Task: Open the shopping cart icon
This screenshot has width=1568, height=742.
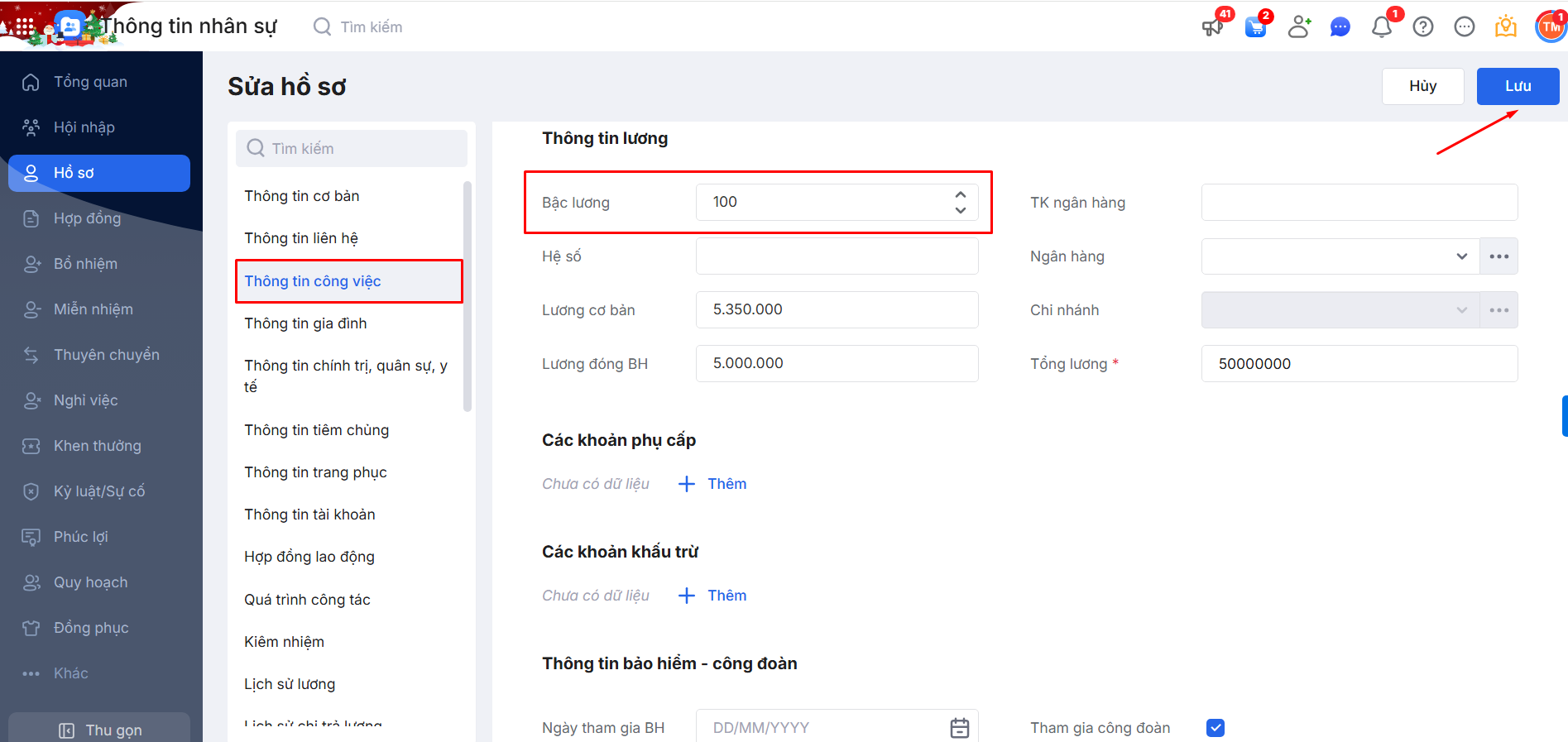Action: [x=1255, y=27]
